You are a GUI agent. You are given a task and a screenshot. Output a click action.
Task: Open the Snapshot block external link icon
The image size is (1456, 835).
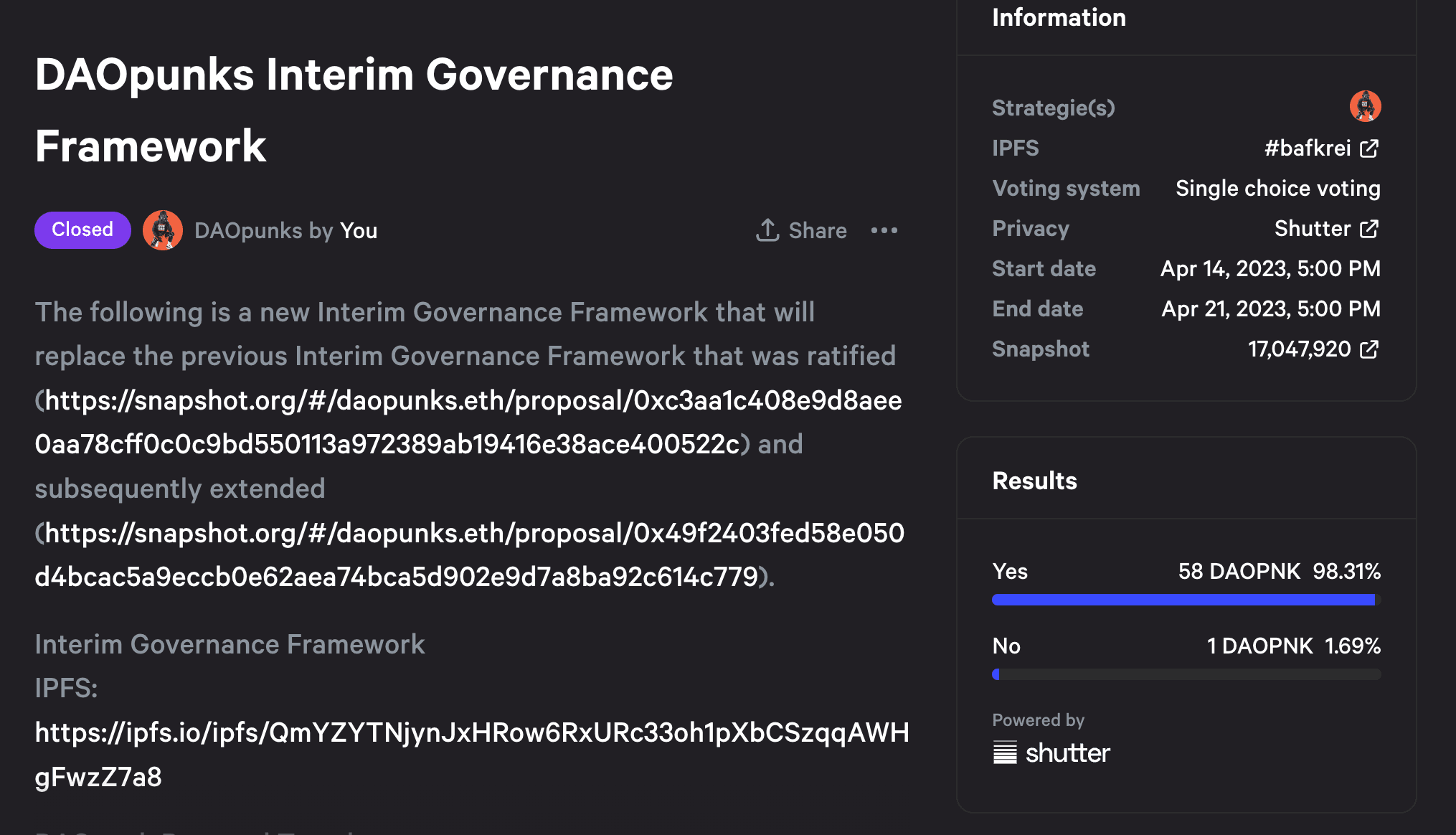[x=1369, y=349]
